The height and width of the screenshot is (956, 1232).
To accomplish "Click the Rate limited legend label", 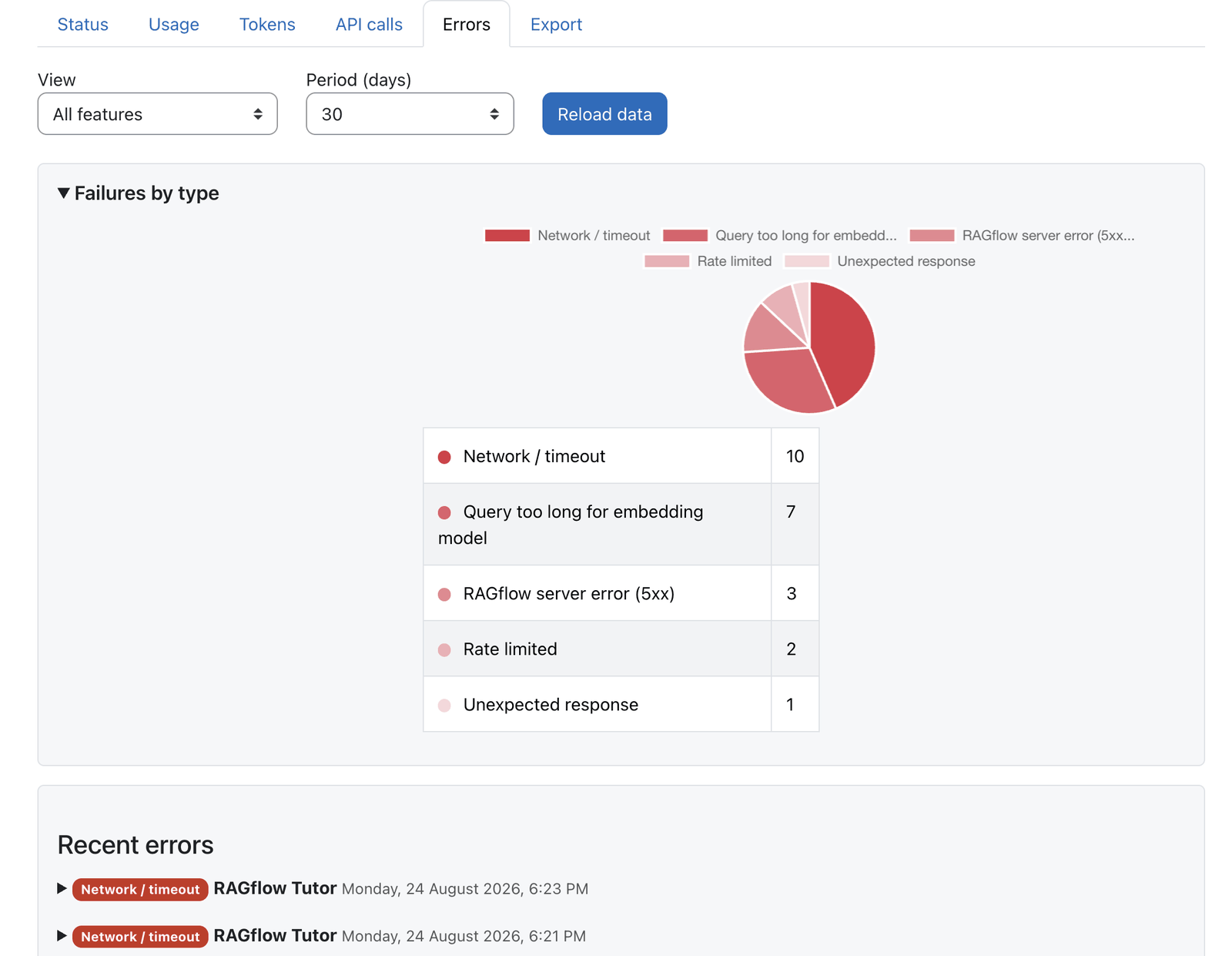I will tap(735, 261).
